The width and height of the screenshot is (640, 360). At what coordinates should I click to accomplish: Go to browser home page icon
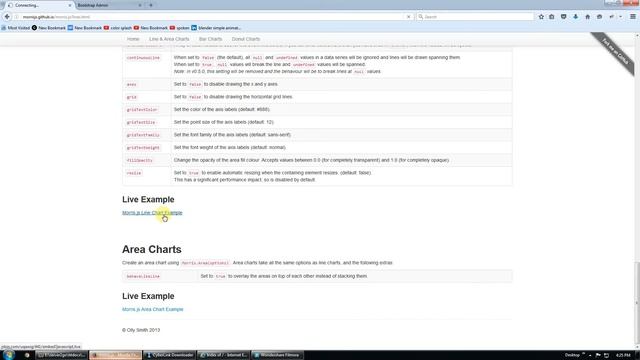click(x=588, y=17)
